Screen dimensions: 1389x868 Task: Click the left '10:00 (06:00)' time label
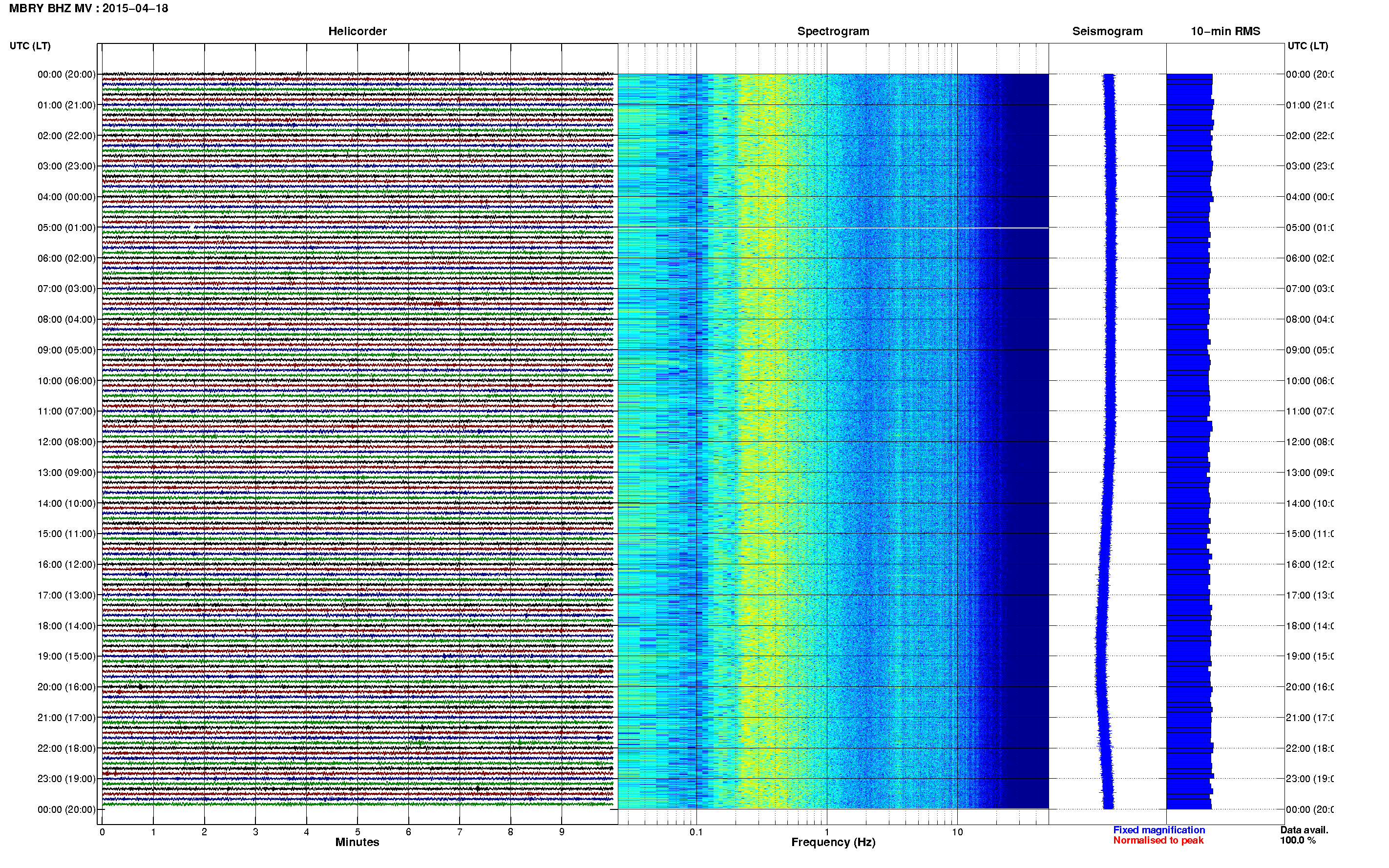pyautogui.click(x=66, y=381)
